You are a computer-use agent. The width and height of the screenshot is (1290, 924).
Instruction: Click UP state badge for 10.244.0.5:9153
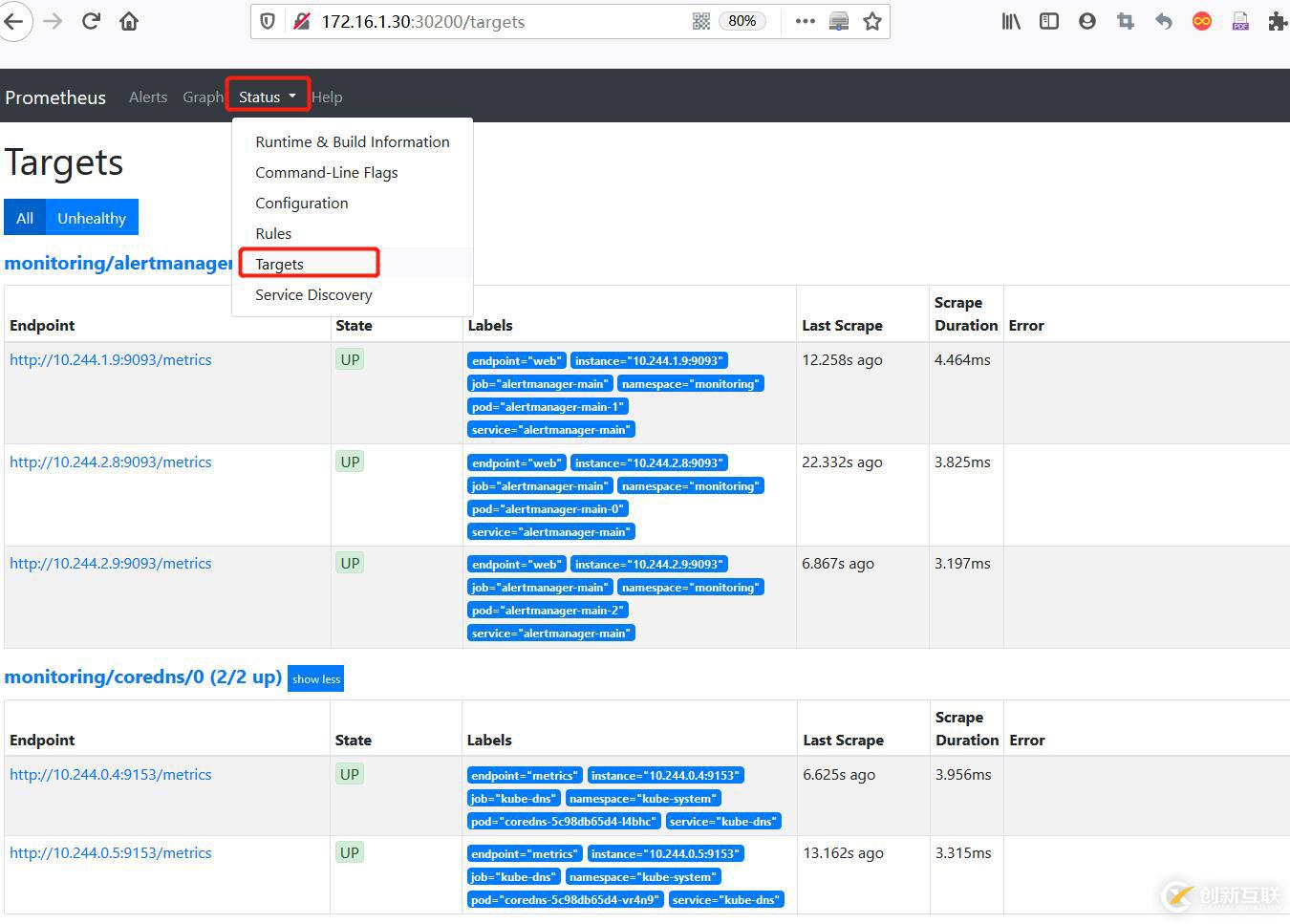pyautogui.click(x=350, y=853)
